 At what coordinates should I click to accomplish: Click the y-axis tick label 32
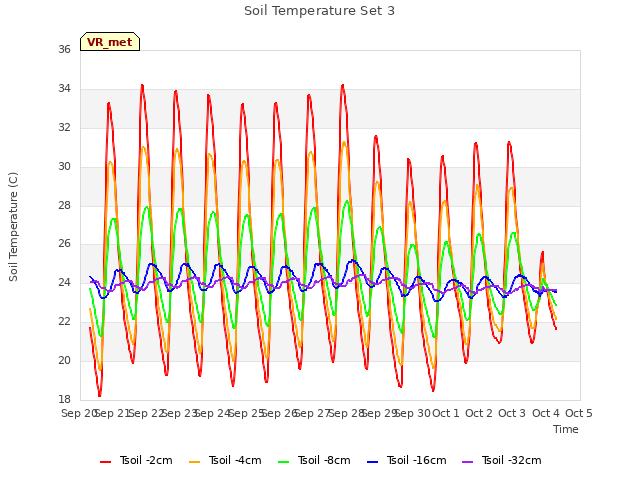tap(64, 127)
